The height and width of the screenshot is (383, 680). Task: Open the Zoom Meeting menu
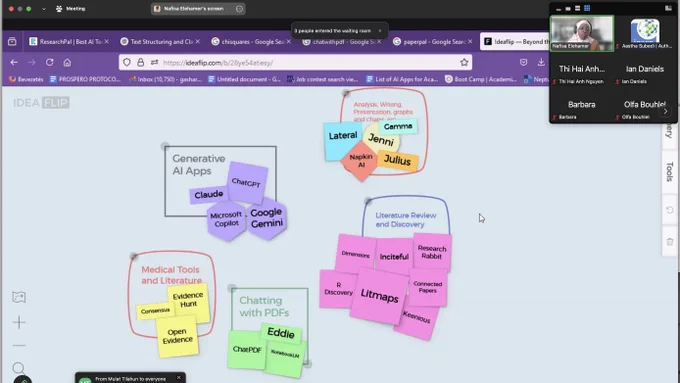tap(71, 9)
